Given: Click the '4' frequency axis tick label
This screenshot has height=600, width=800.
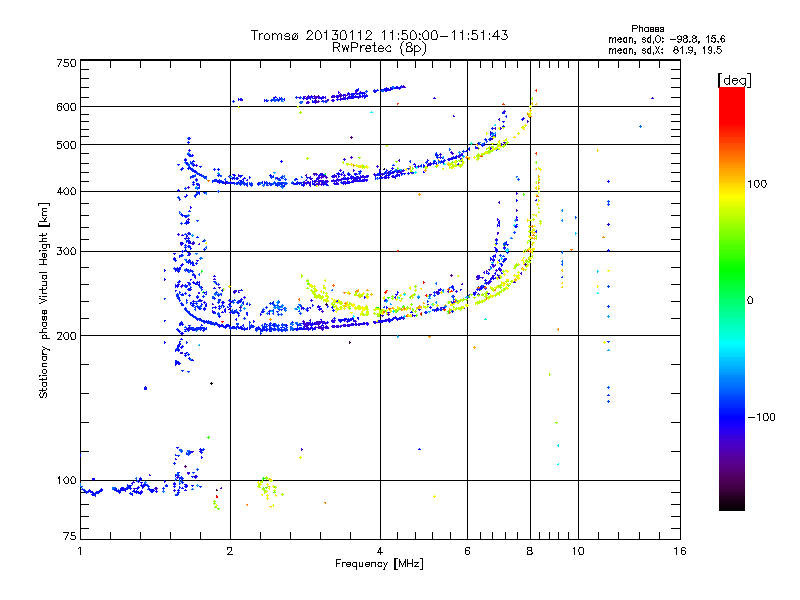Looking at the screenshot, I should coord(380,551).
